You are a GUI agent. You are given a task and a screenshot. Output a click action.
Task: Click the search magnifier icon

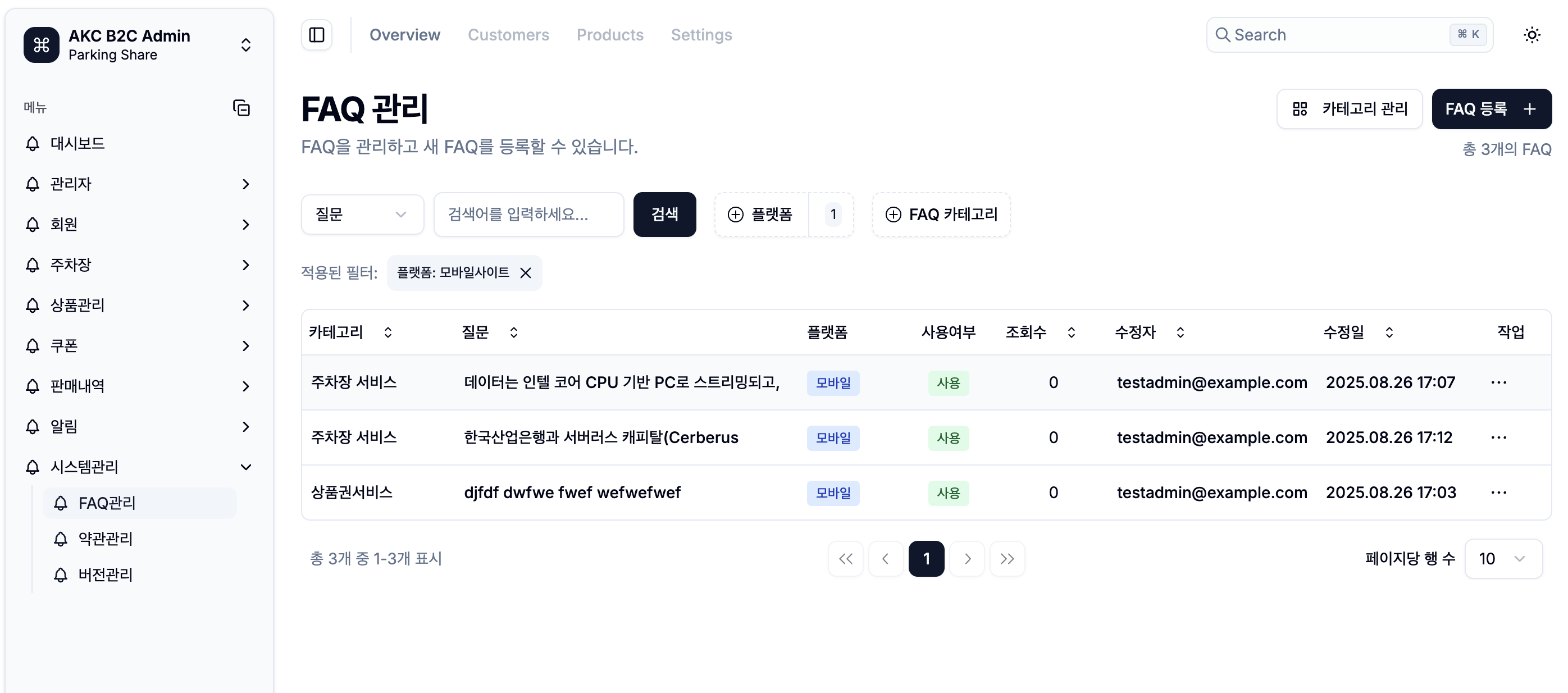coord(1224,35)
